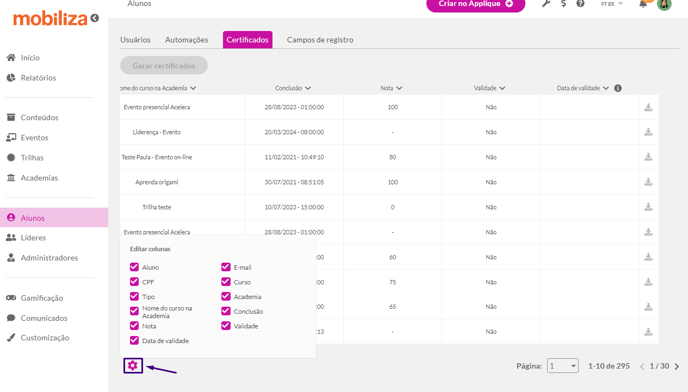The width and height of the screenshot is (688, 392).
Task: Click the 'Editar colunas' panel heading
Action: point(150,249)
